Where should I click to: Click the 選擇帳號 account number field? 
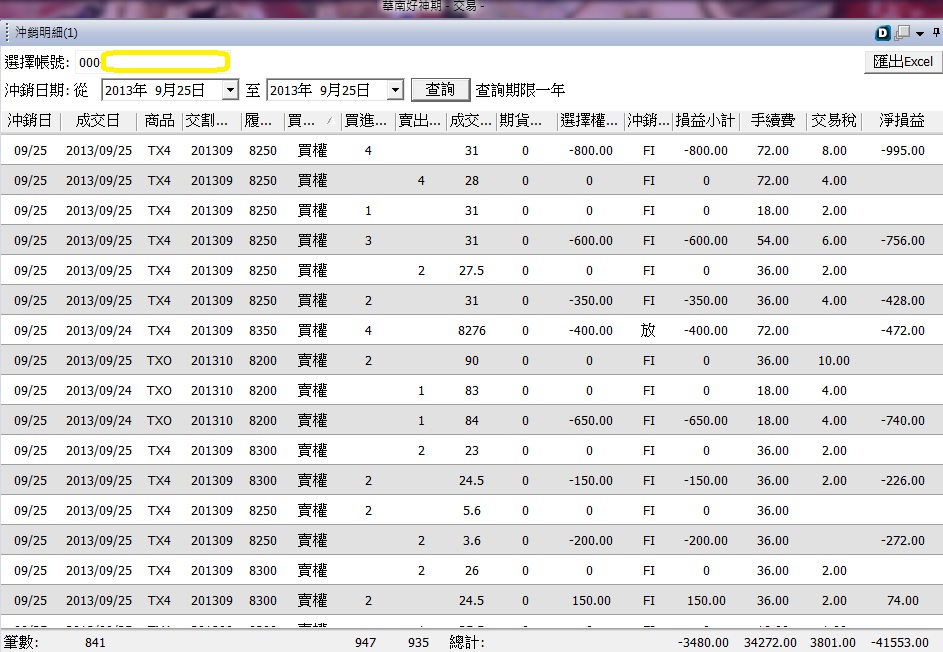pos(153,62)
